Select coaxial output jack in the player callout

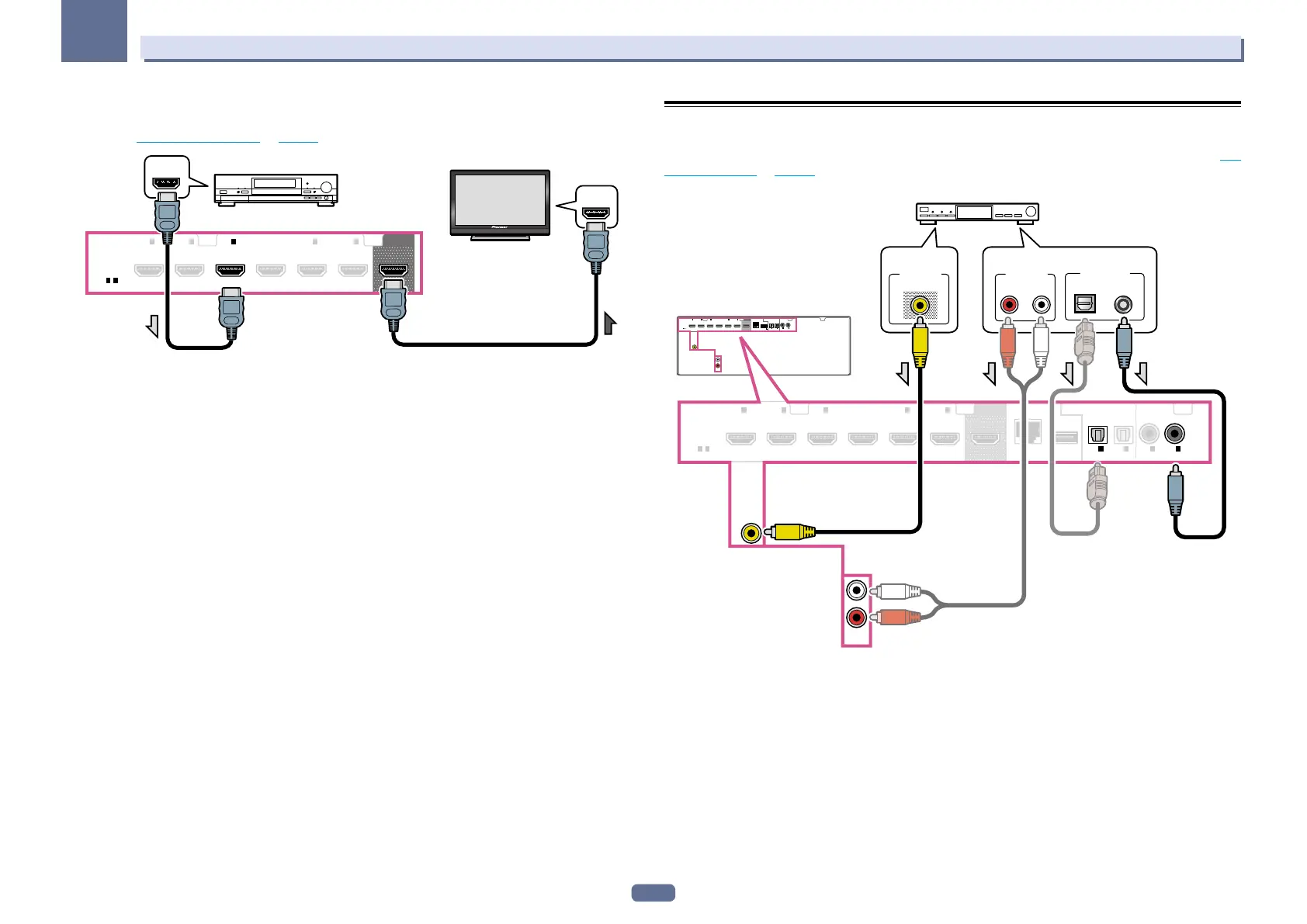click(1123, 305)
